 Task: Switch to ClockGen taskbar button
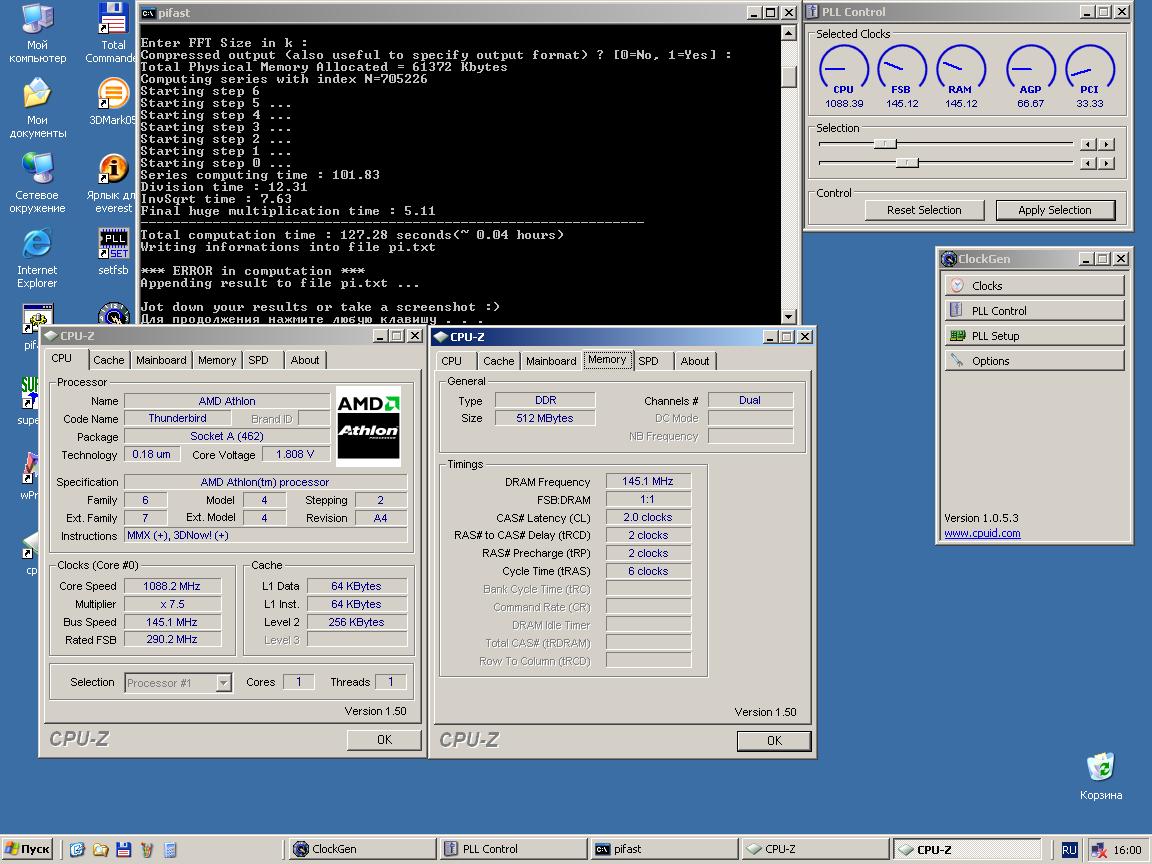360,849
